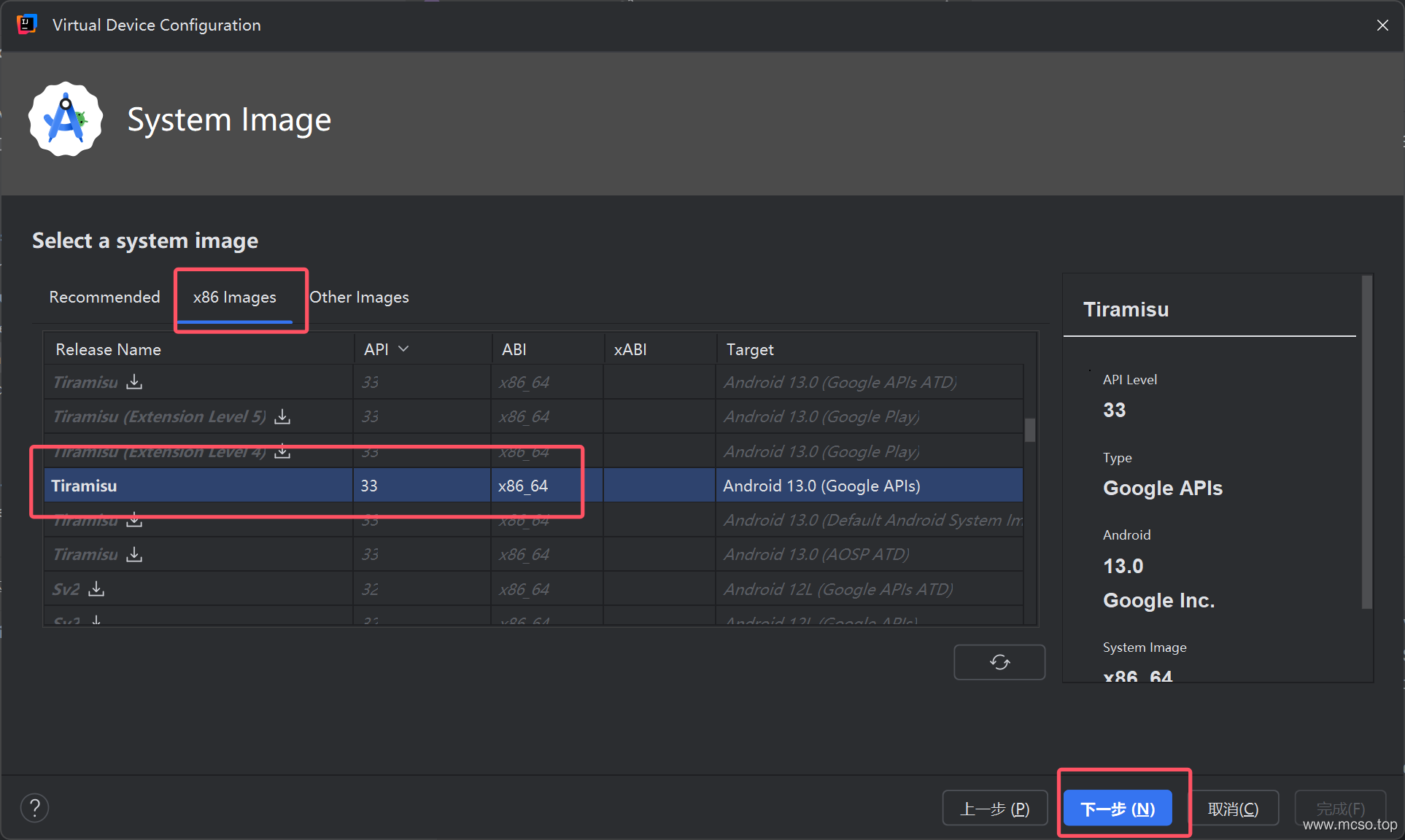Select Android 13.0 (Google APIs ATD) row
Viewport: 1405px width, 840px height.
533,382
